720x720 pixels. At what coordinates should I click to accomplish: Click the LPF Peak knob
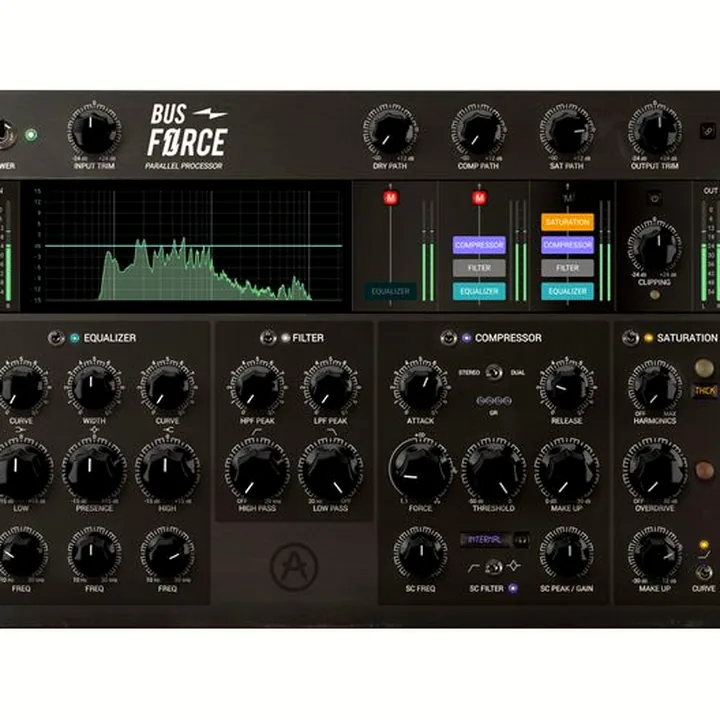tap(331, 387)
